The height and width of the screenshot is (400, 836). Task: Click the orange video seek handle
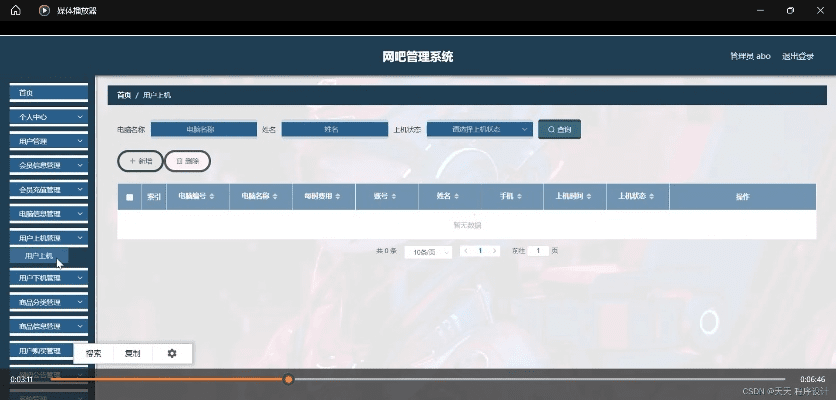tap(288, 379)
